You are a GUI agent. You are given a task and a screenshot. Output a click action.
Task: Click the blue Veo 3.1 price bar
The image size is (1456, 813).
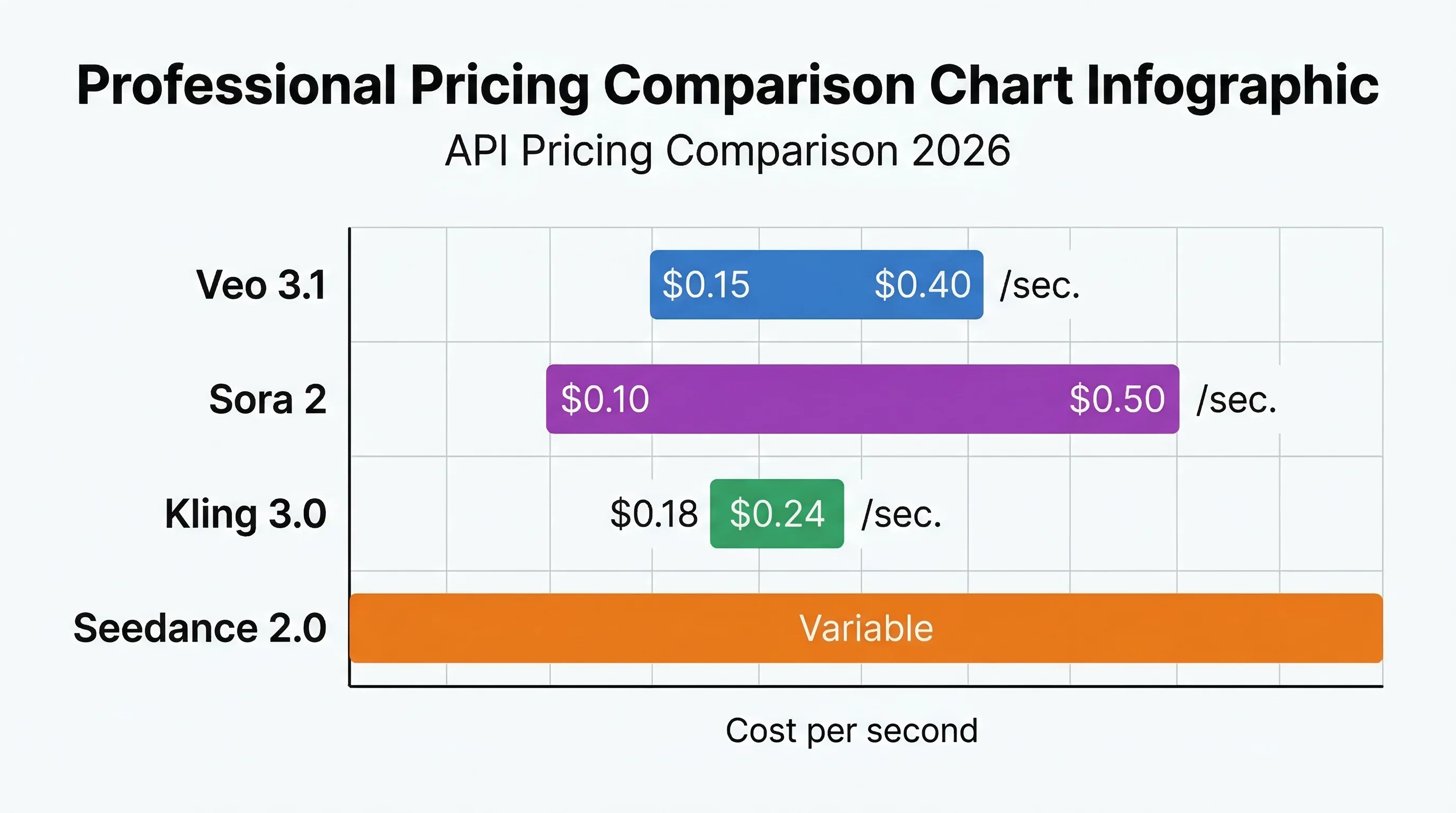point(816,284)
